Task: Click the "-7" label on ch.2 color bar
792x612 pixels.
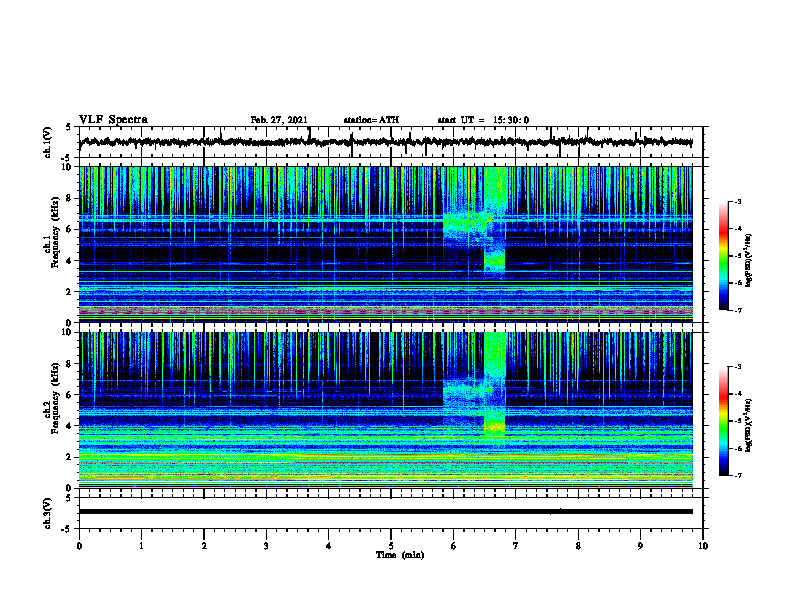Action: point(737,476)
